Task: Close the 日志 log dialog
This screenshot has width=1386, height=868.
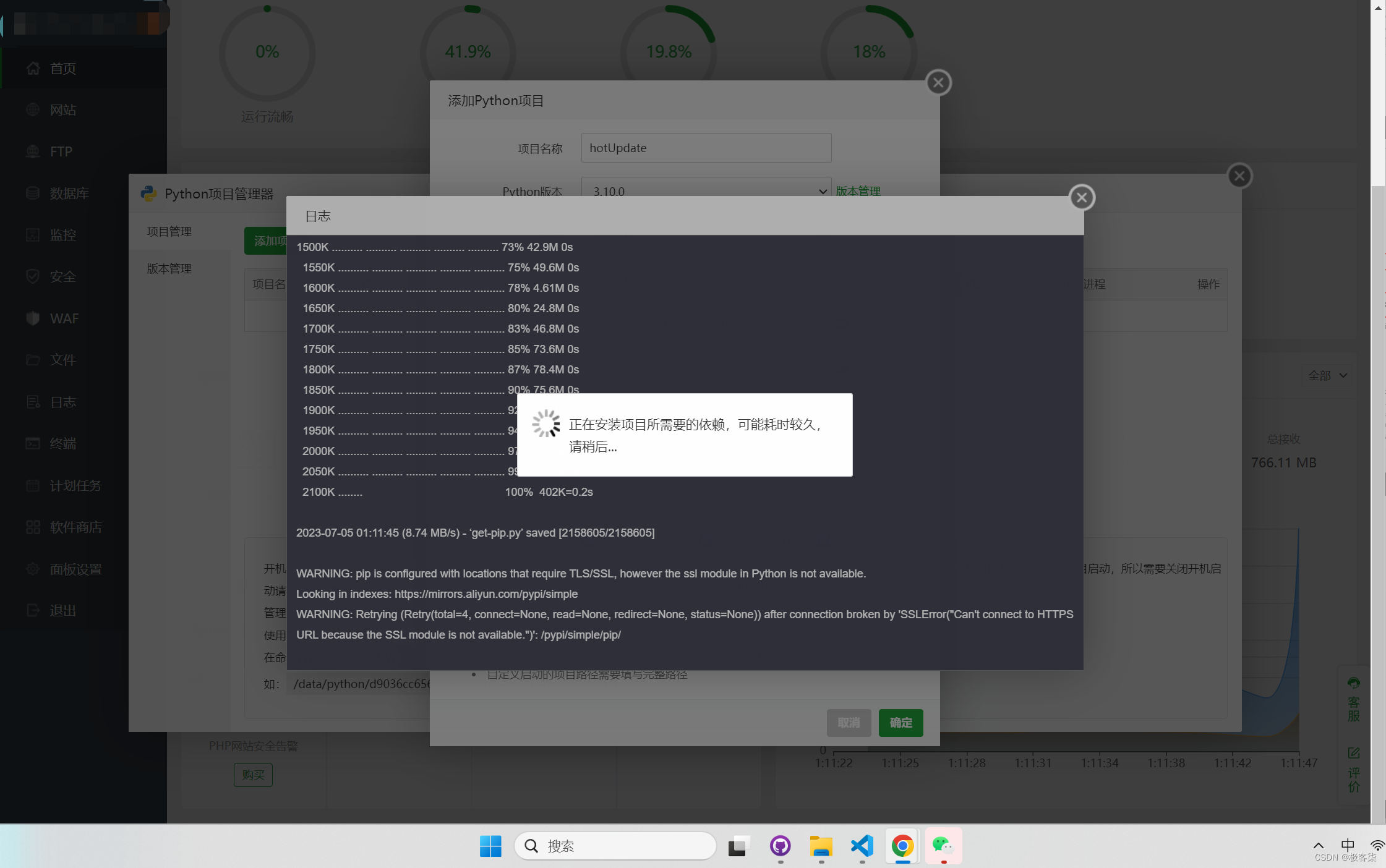Action: [x=1082, y=198]
